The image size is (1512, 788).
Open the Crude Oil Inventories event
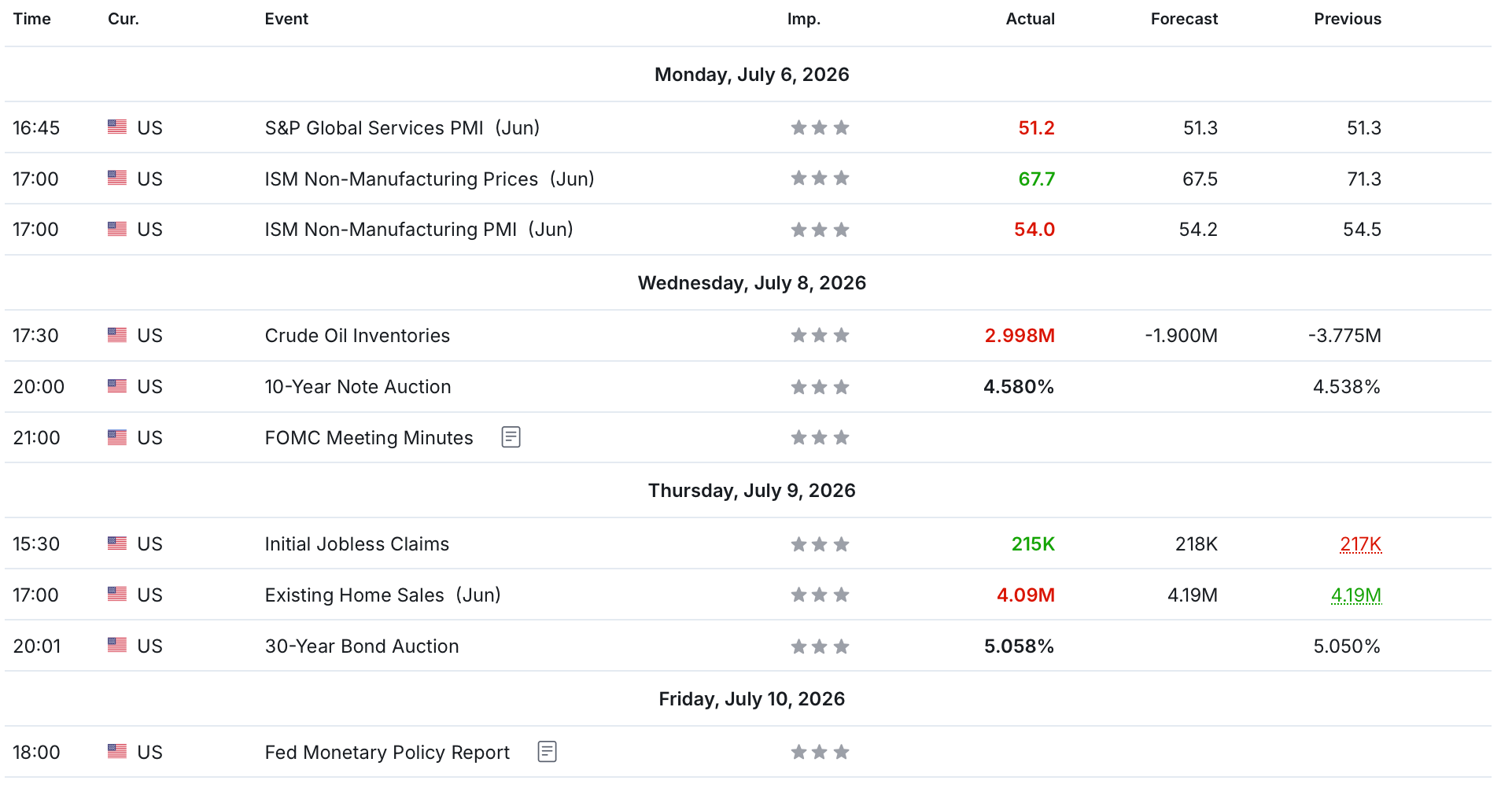[x=357, y=336]
